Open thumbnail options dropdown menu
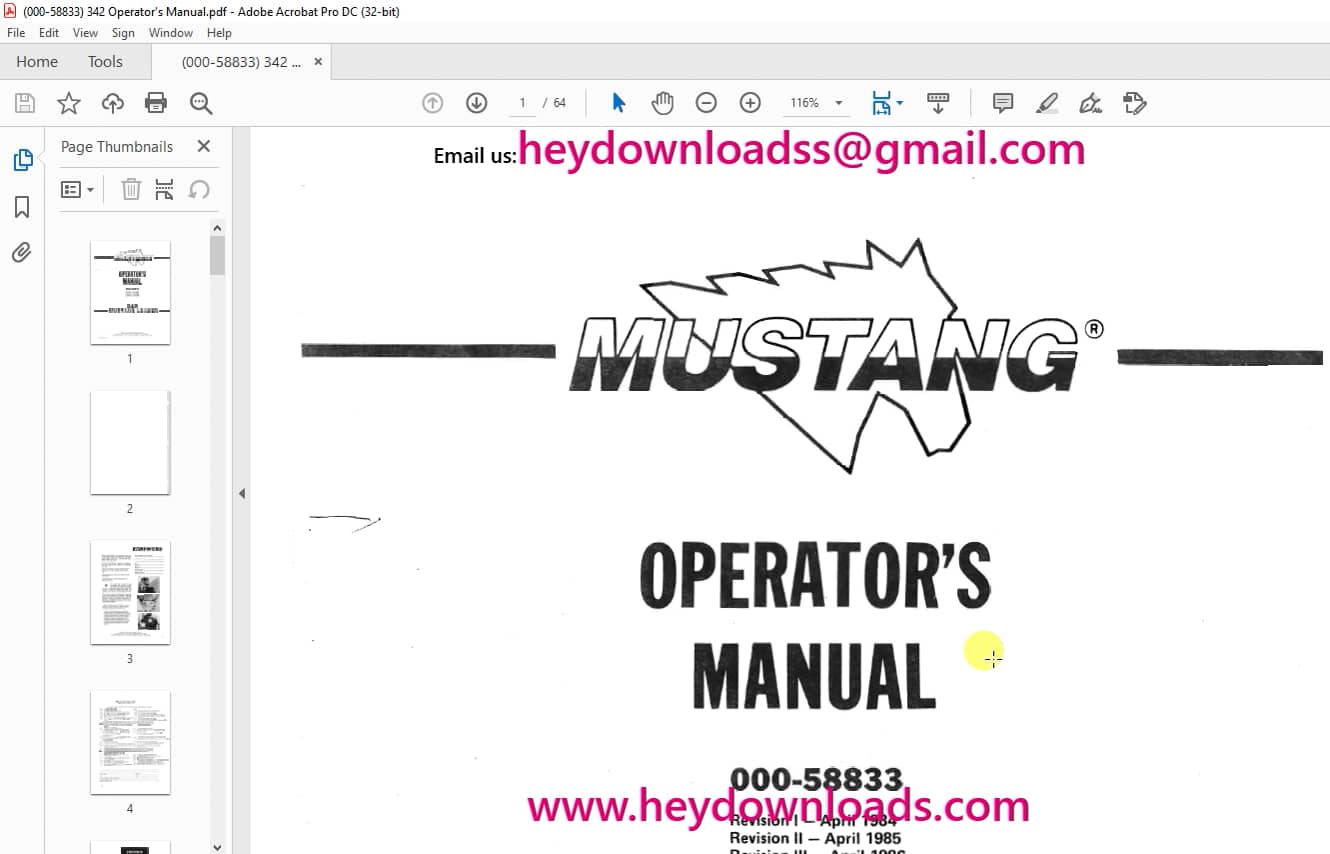 tap(77, 189)
